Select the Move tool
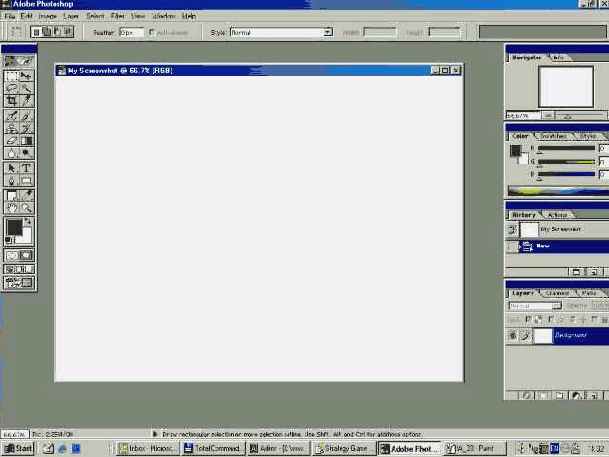 (x=26, y=75)
